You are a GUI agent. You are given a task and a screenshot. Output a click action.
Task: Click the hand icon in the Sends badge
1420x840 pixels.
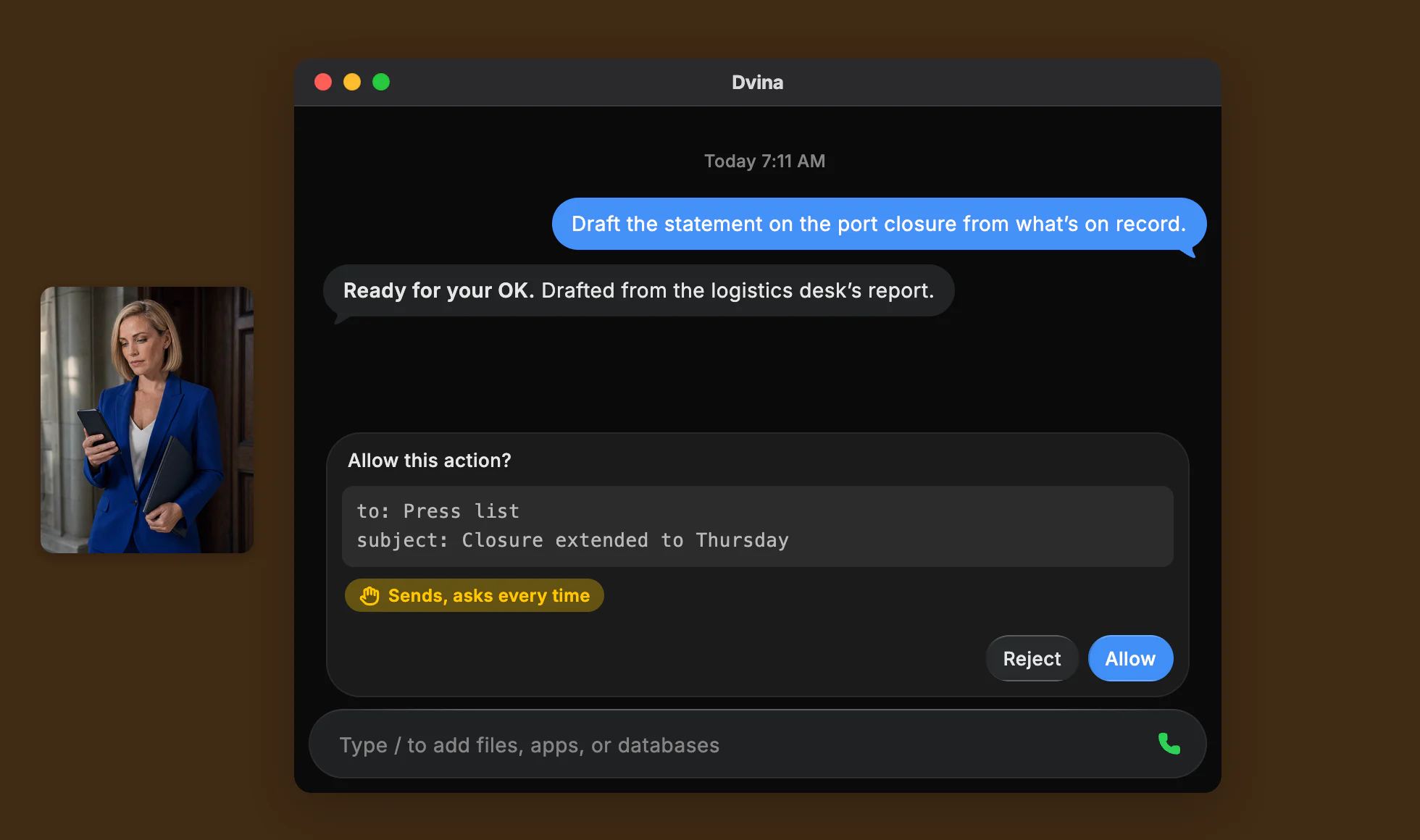tap(369, 595)
